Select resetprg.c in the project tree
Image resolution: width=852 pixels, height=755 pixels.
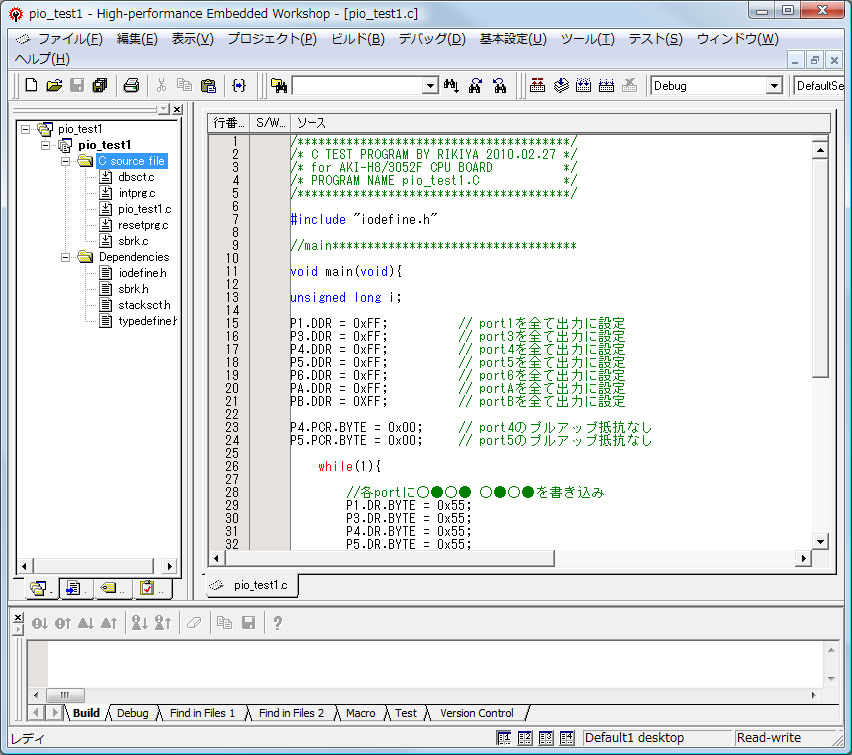point(143,225)
